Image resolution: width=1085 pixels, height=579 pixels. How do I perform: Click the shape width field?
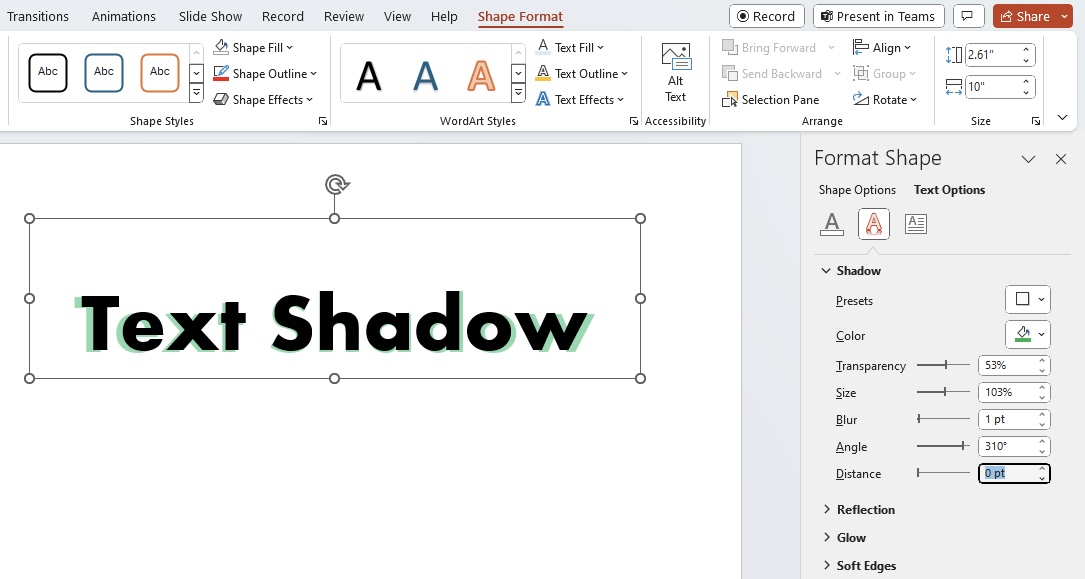992,86
